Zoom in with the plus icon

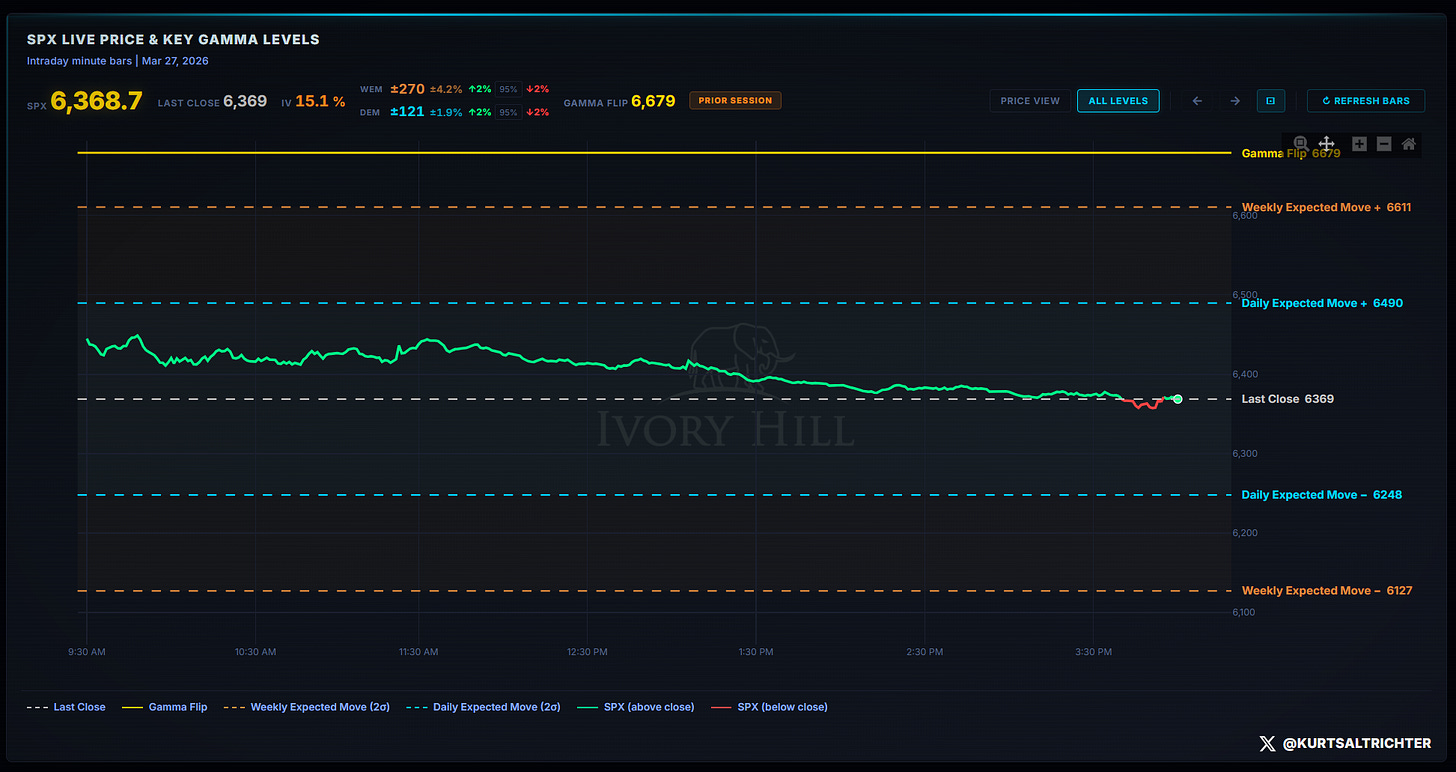point(1359,144)
